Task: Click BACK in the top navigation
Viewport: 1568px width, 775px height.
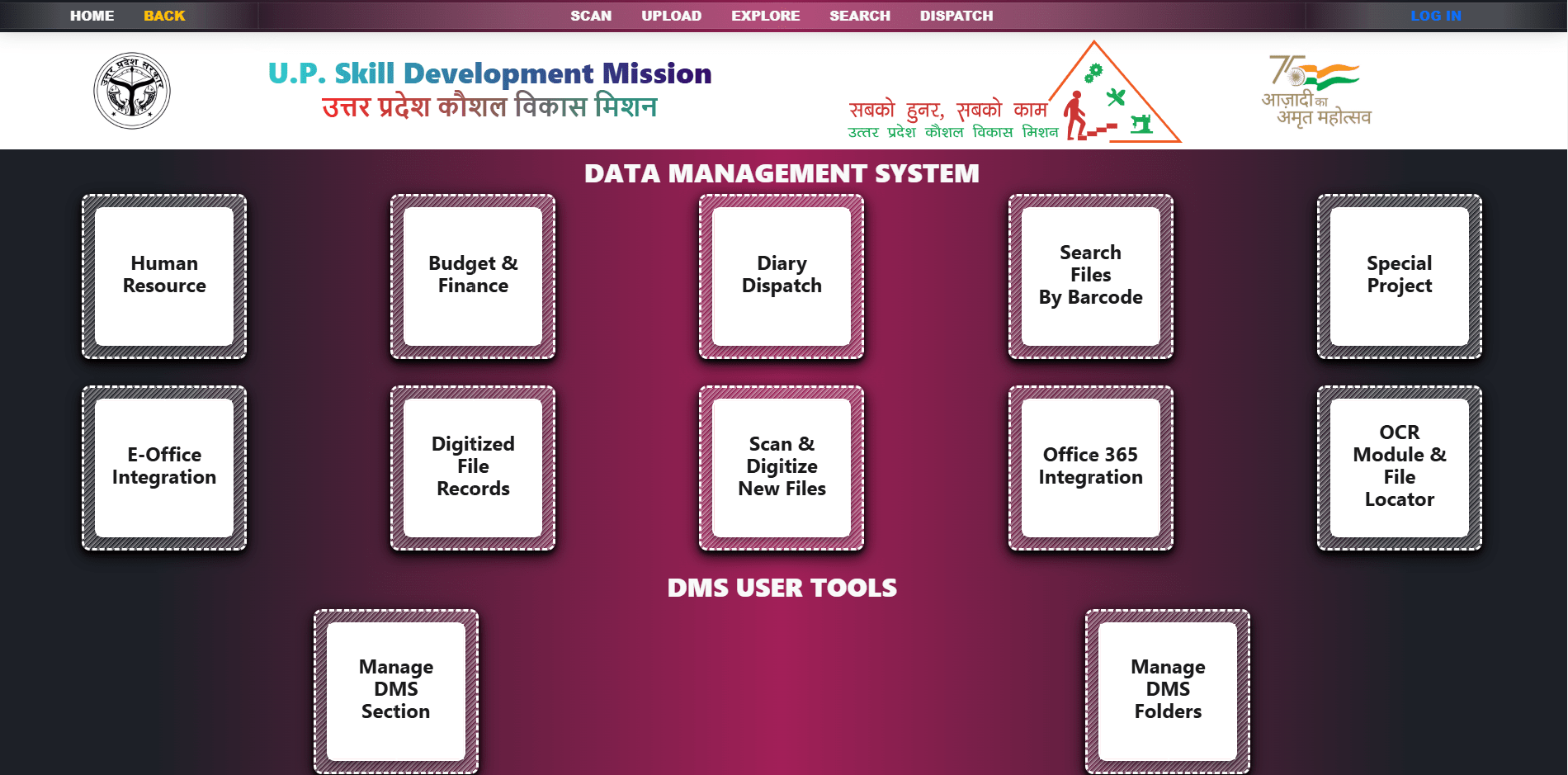Action: point(164,16)
